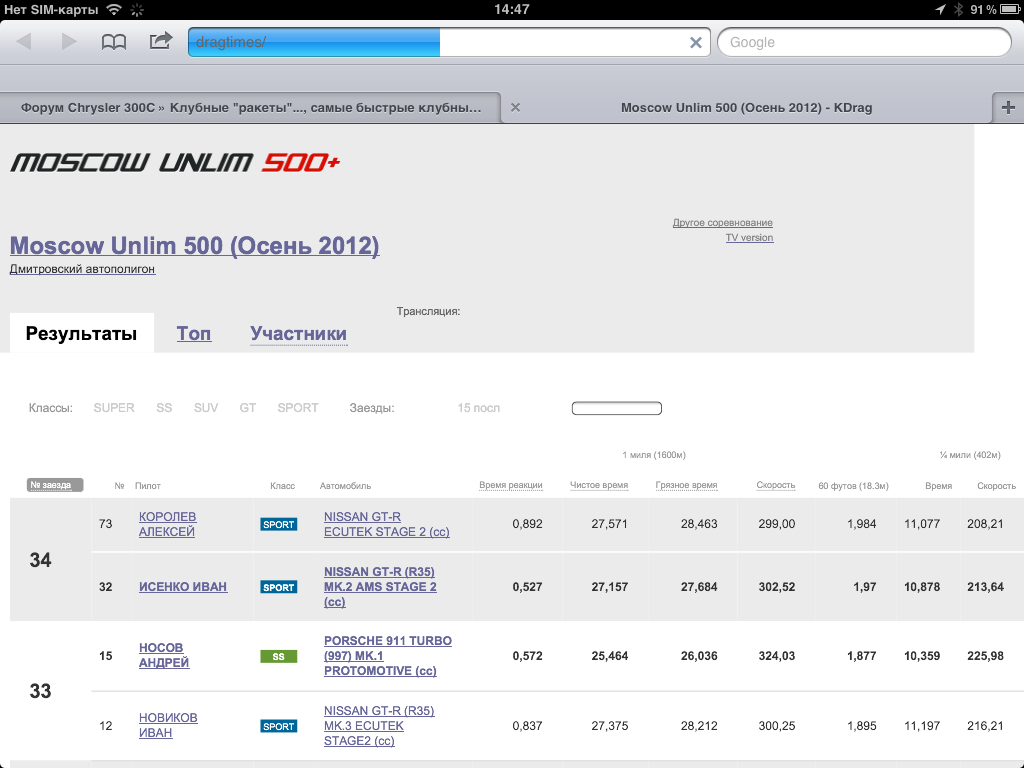Open pilot НОВИКОВ ИВАН link
Image resolution: width=1024 pixels, height=768 pixels.
click(168, 725)
